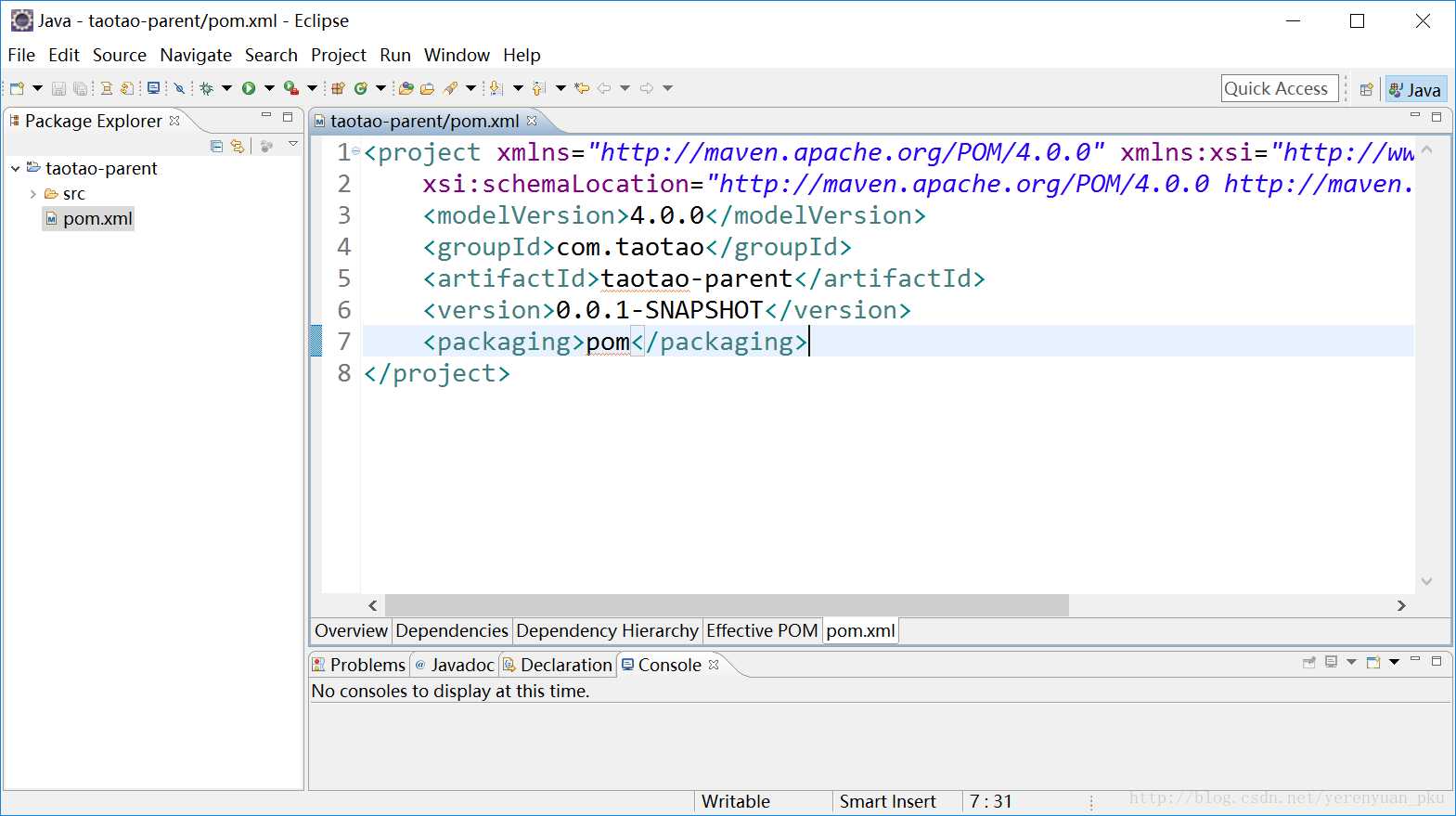
Task: Open the Navigate menu
Action: (x=196, y=55)
